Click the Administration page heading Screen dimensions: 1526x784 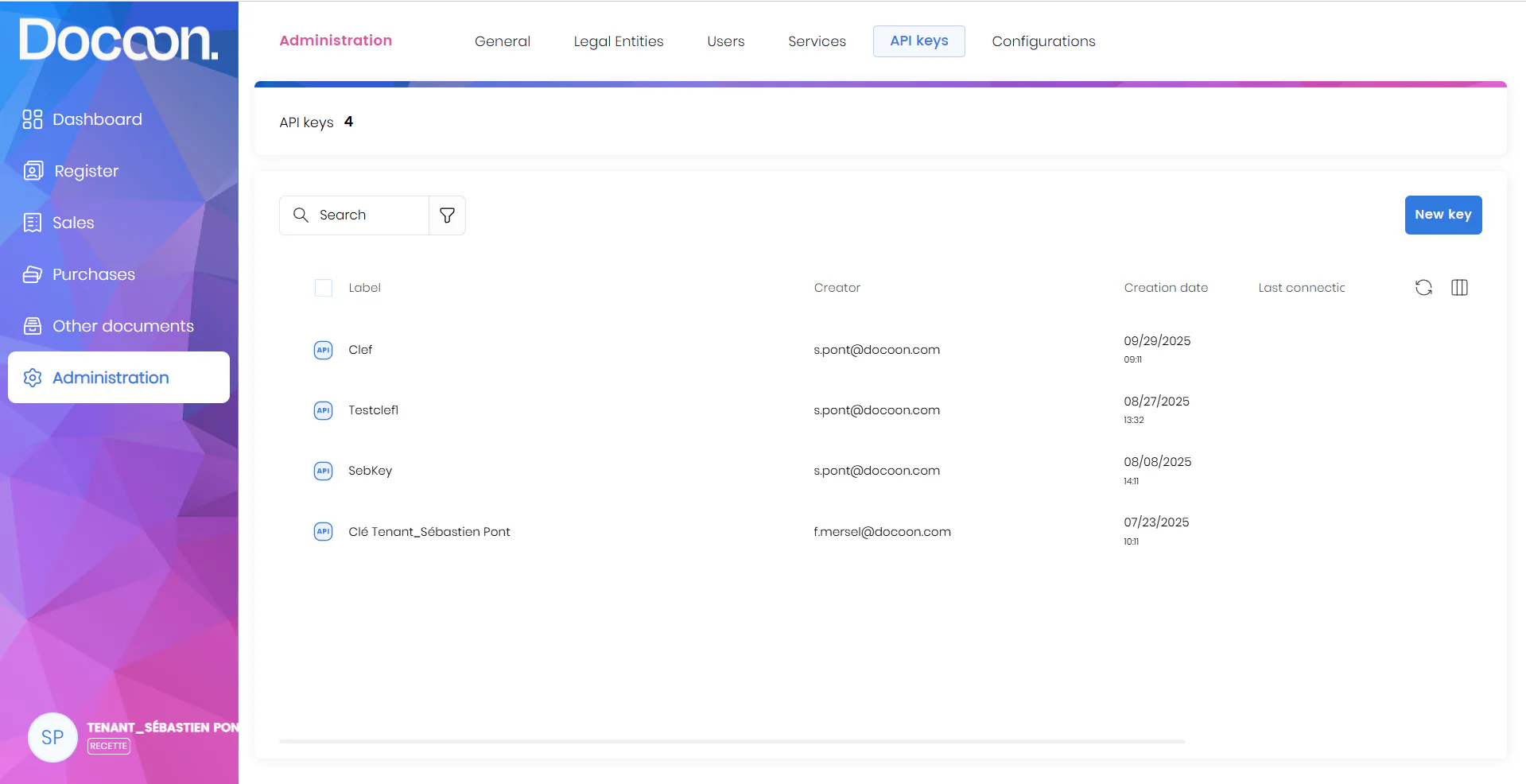pyautogui.click(x=336, y=41)
